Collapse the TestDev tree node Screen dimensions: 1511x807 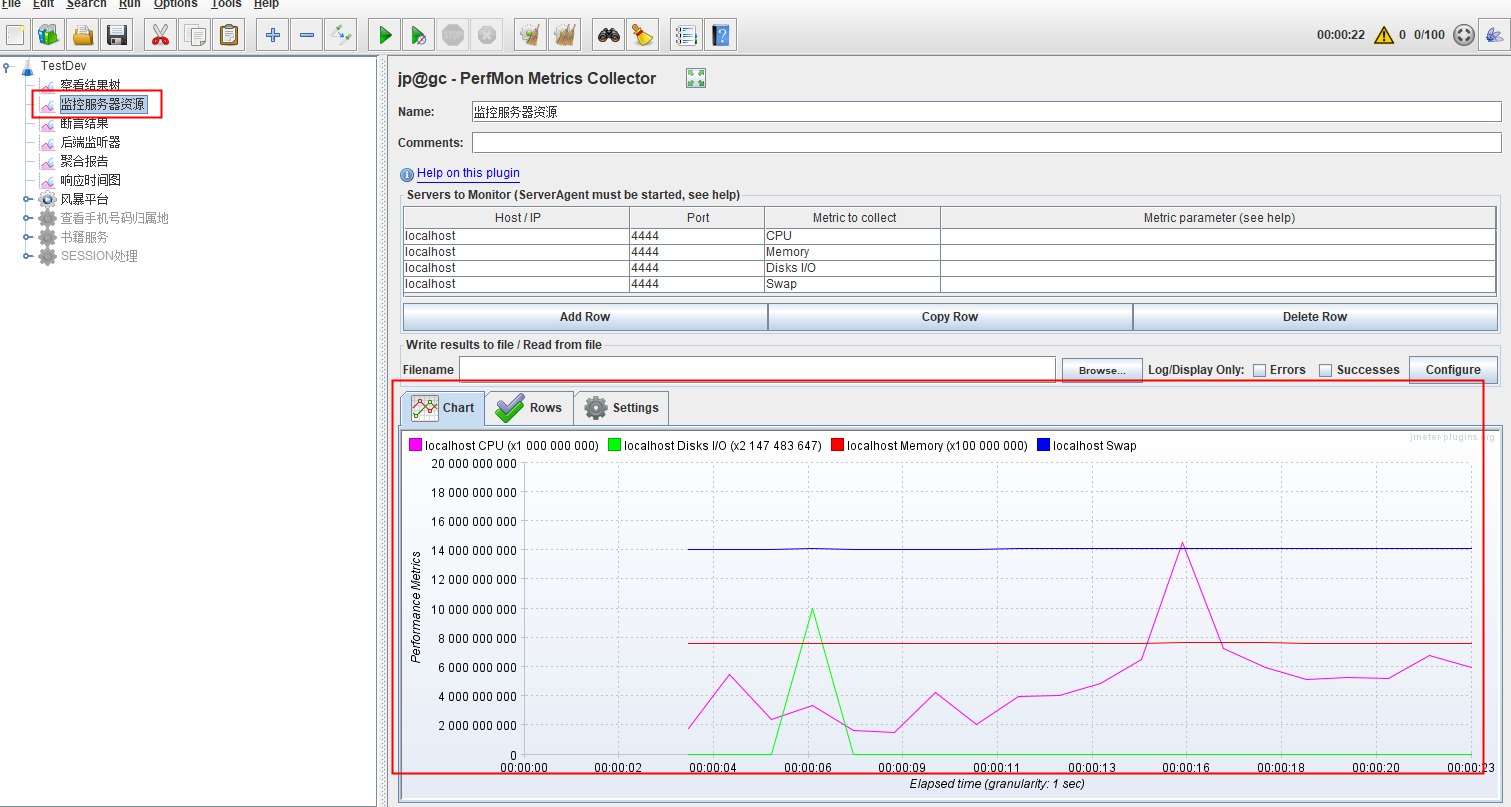pos(8,66)
